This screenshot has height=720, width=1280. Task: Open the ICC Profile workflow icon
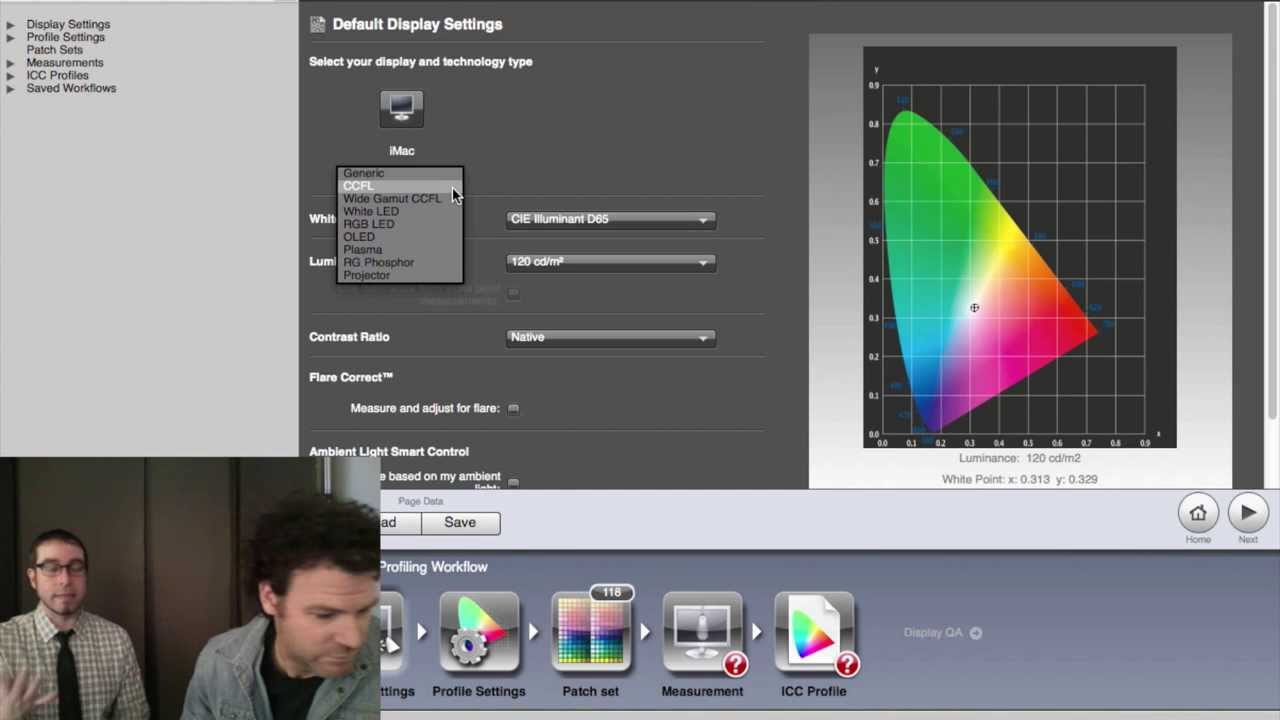(x=814, y=632)
